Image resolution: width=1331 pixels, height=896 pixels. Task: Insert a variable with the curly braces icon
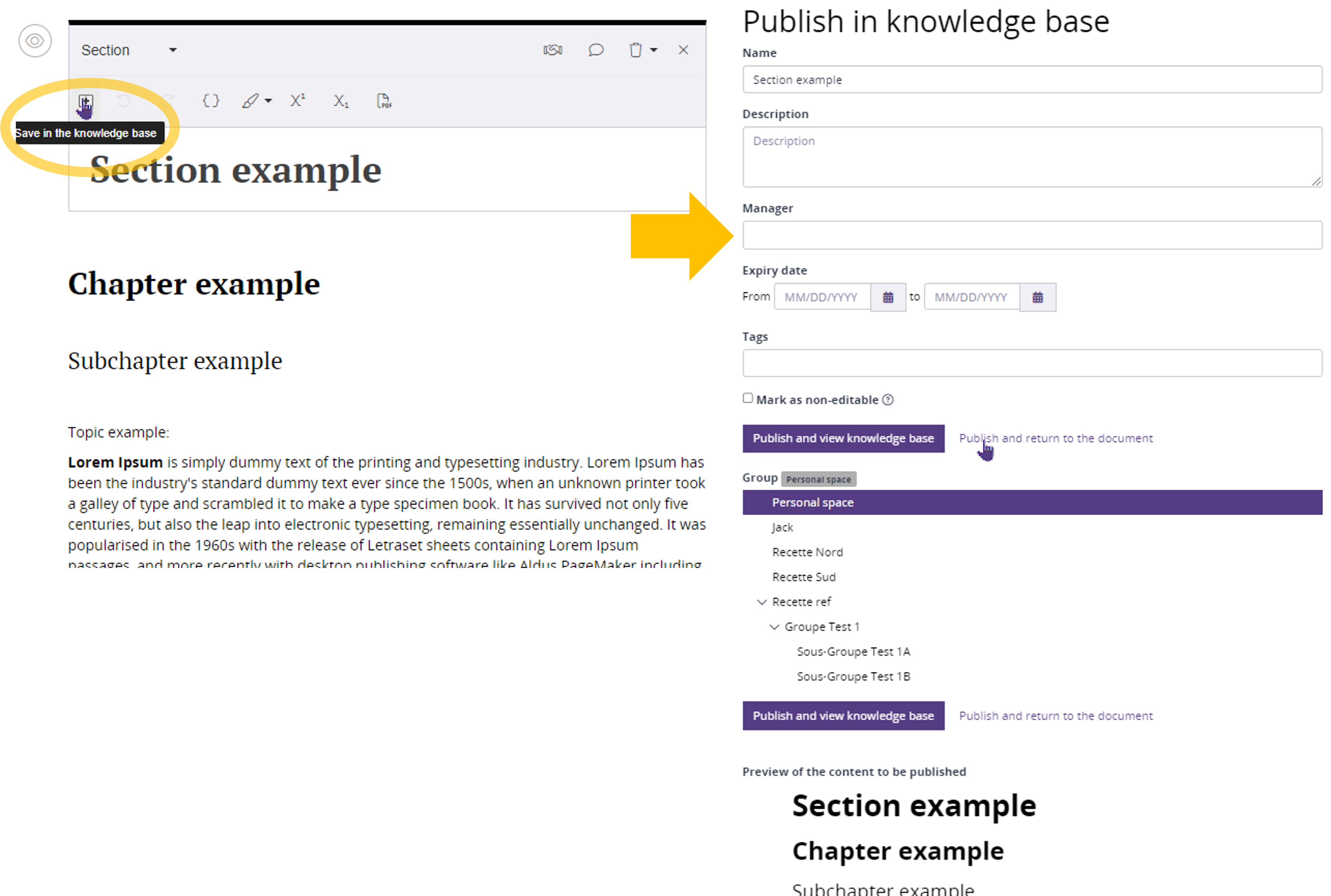pos(211,101)
